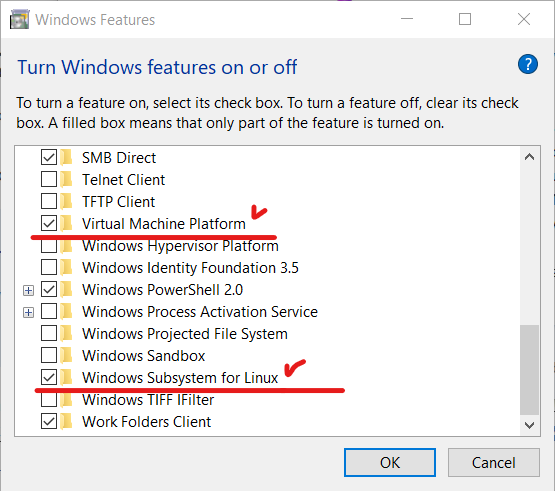Select the Windows Sandbox label
555x491 pixels.
coord(144,356)
